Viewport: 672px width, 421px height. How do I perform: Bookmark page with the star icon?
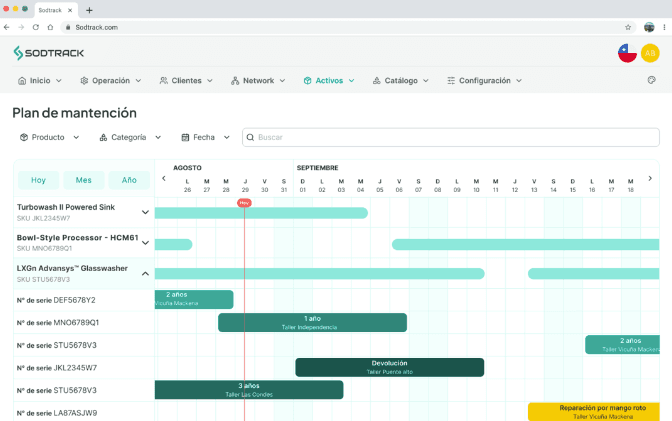coord(628,27)
